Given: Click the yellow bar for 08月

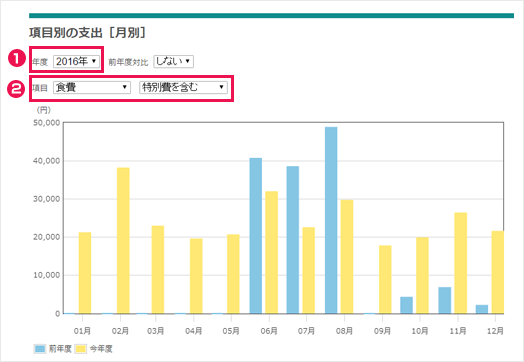Looking at the screenshot, I should [347, 257].
